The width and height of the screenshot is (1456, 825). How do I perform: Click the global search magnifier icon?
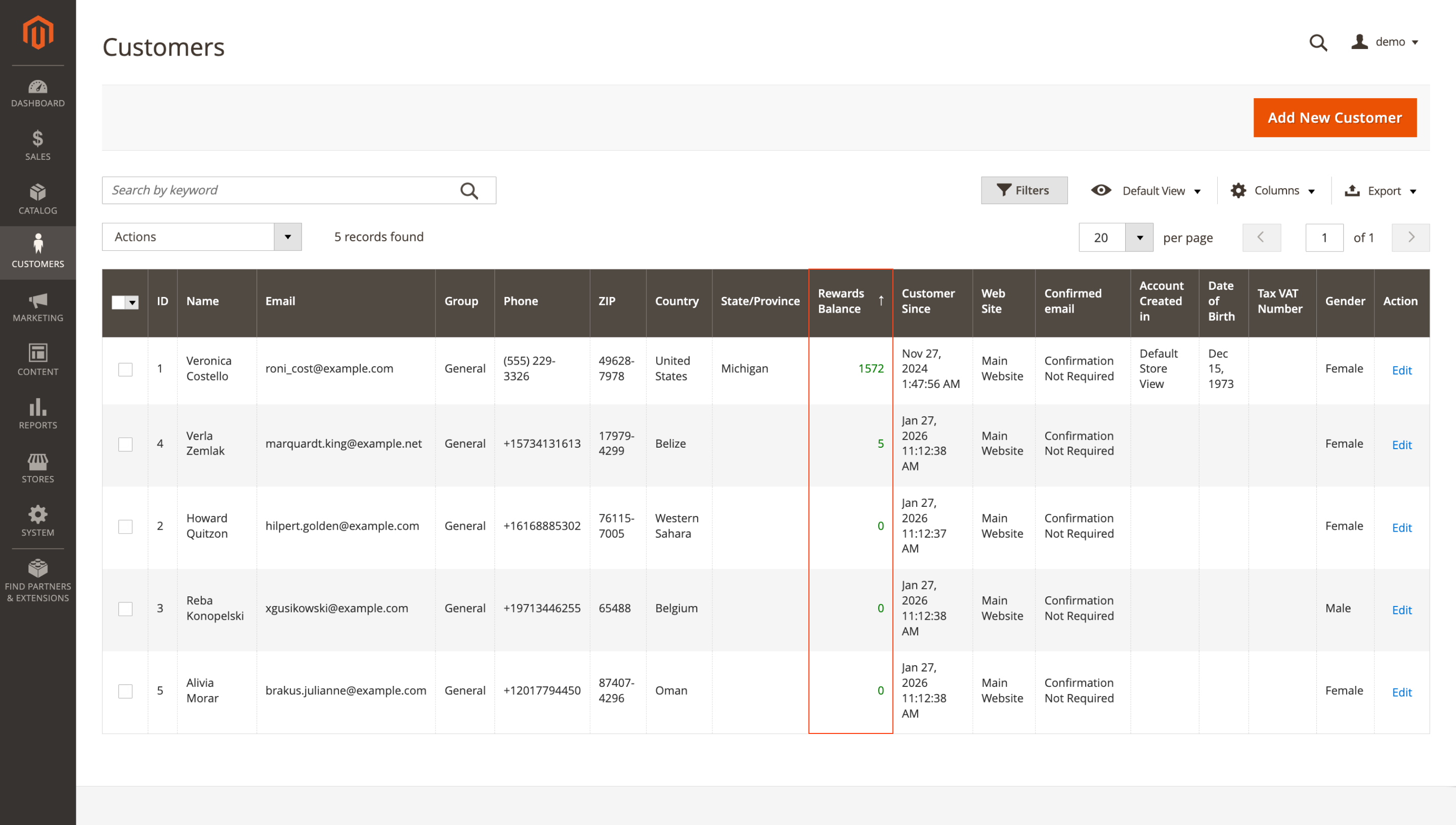point(1318,42)
